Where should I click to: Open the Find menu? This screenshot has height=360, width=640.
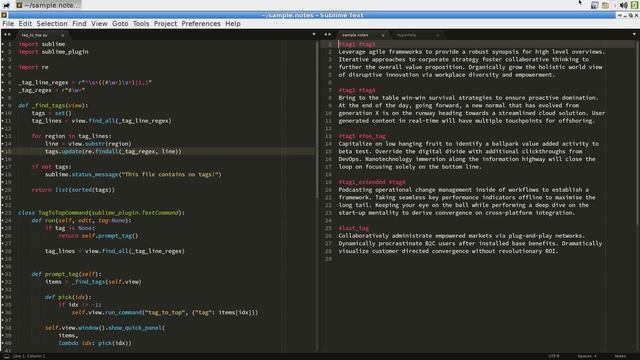click(79, 24)
